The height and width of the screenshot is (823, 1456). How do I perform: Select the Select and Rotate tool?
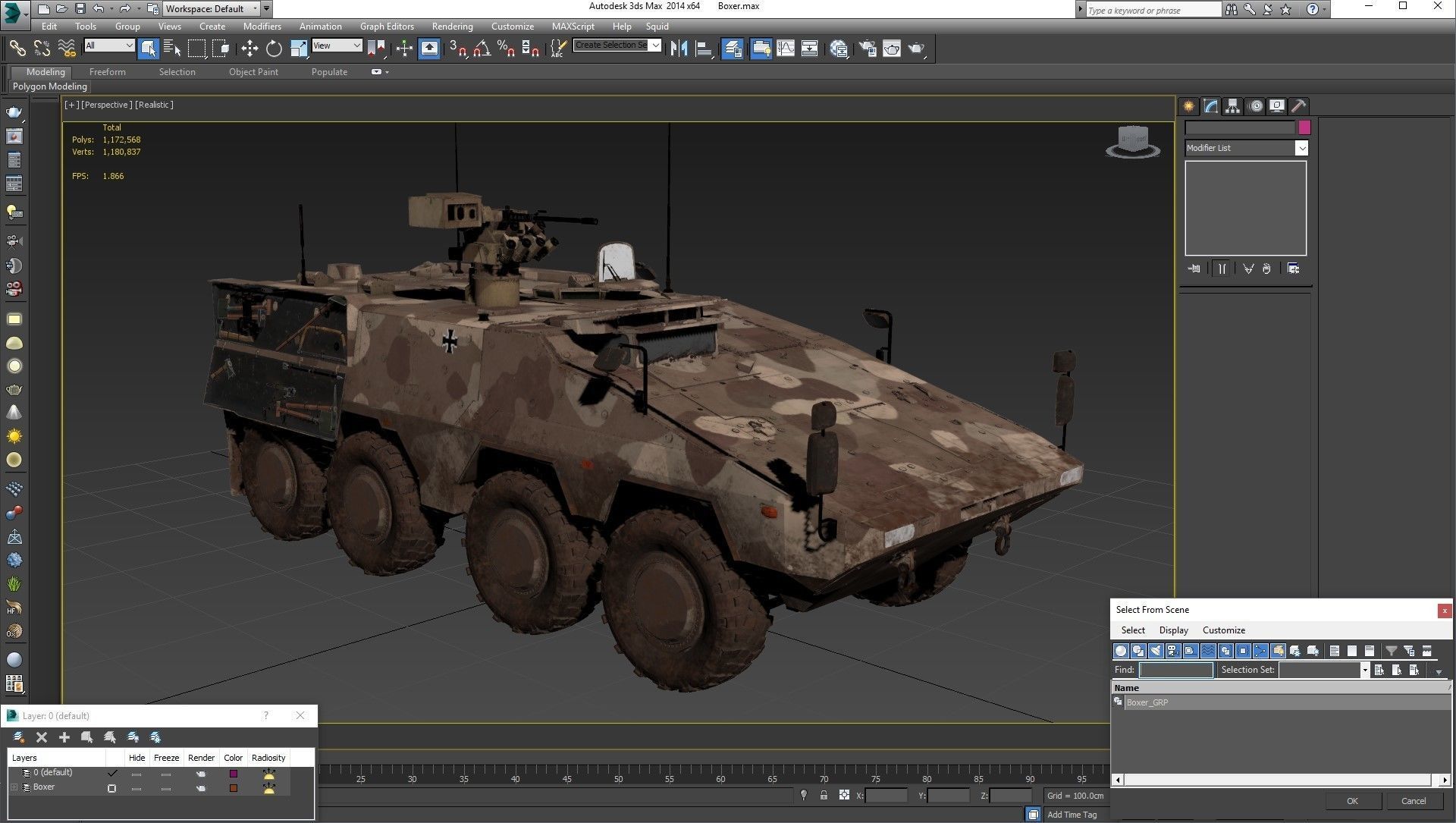point(274,49)
